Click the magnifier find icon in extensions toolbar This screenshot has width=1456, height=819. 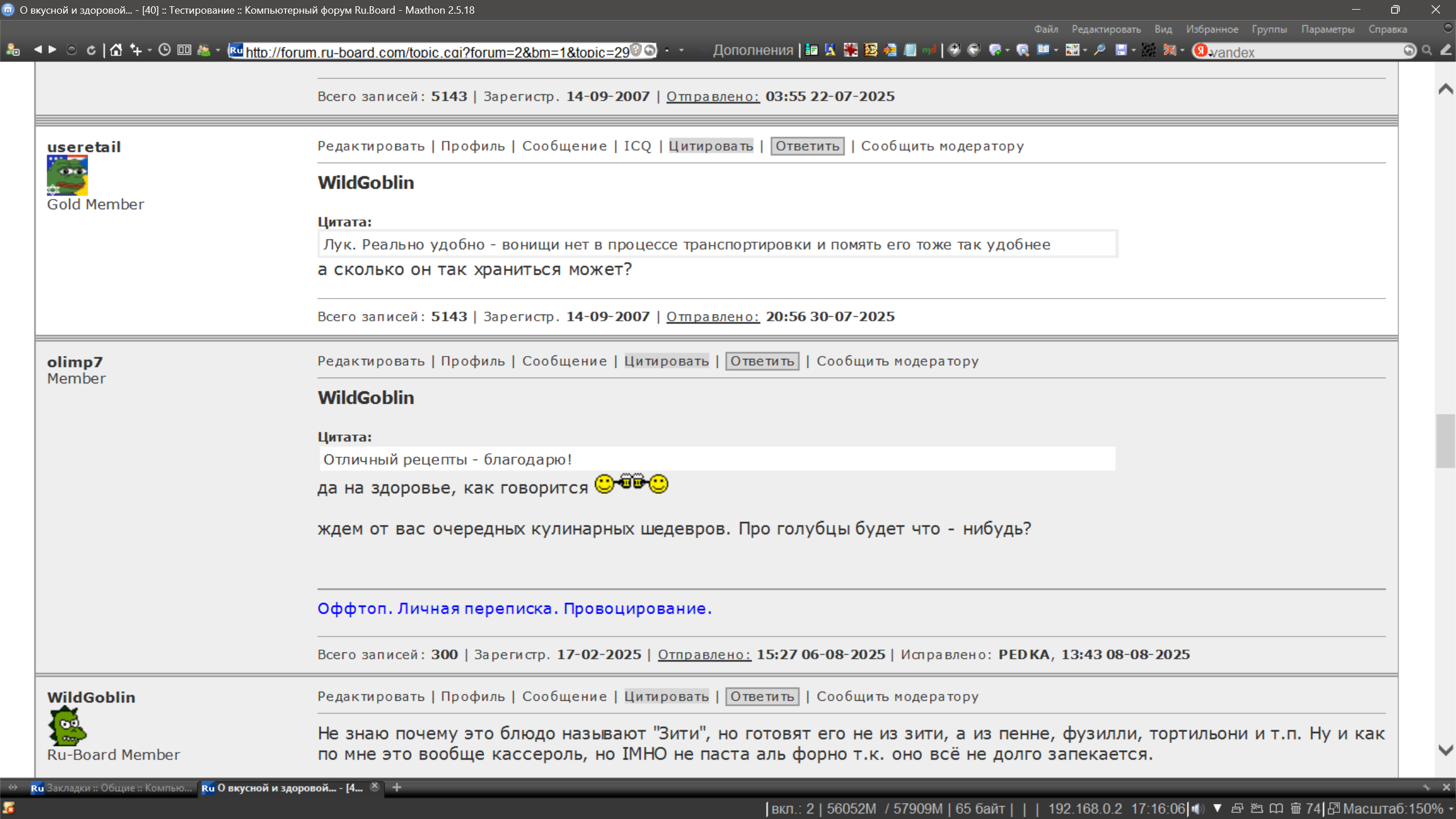1100,51
